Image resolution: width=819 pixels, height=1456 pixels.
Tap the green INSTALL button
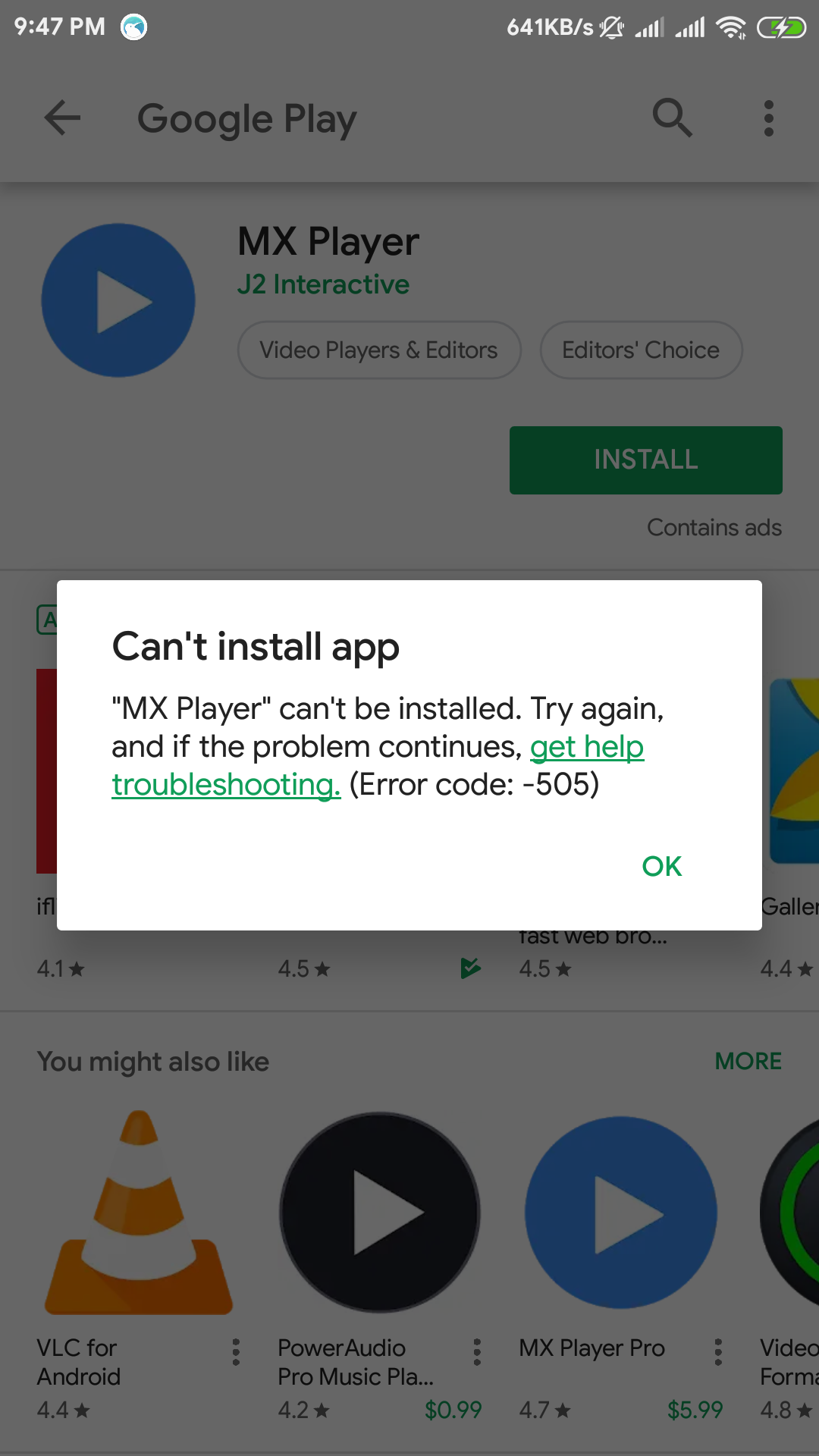pyautogui.click(x=646, y=460)
